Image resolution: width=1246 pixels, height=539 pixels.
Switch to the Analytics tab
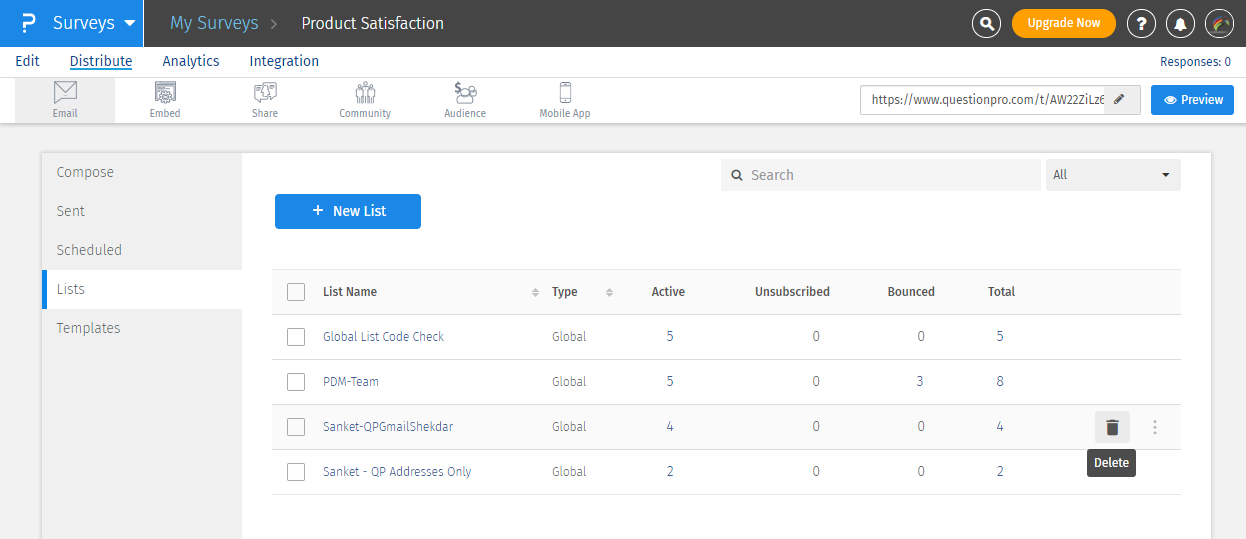[191, 61]
